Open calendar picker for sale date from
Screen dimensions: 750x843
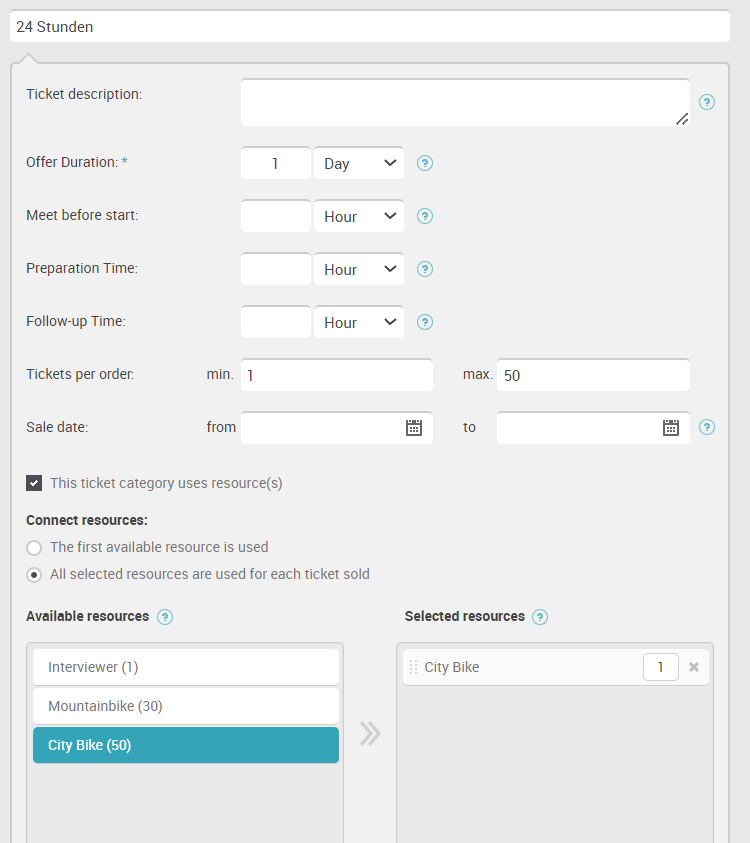point(413,428)
